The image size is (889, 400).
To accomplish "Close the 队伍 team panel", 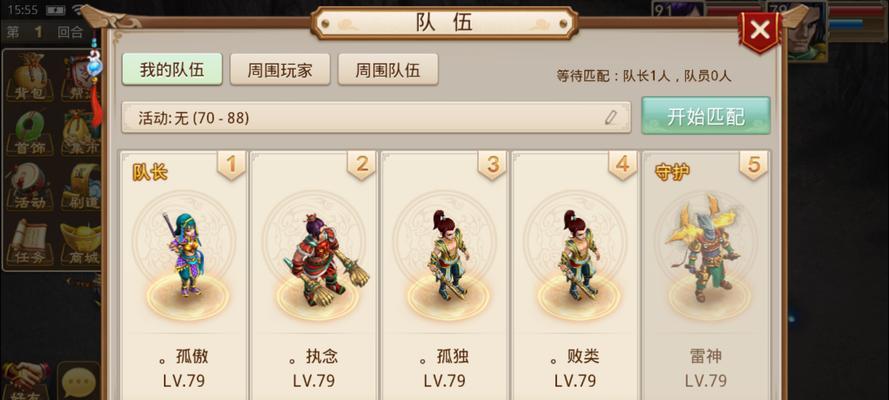I will (x=759, y=30).
